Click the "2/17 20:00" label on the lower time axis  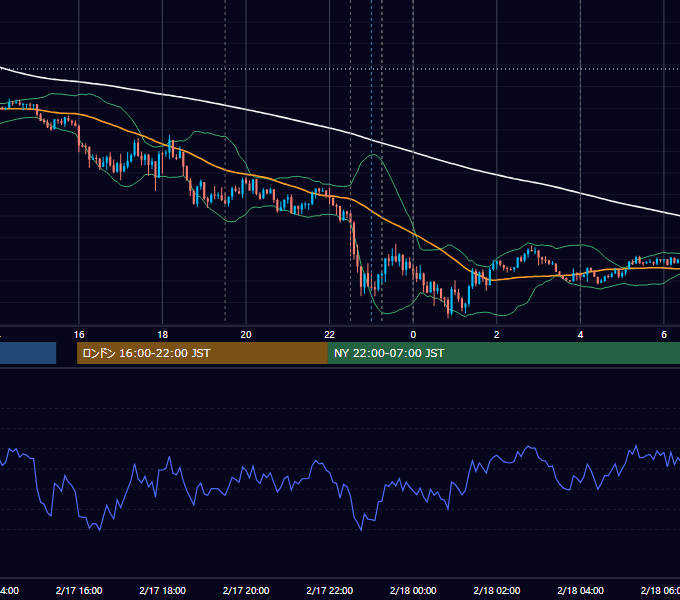point(246,590)
